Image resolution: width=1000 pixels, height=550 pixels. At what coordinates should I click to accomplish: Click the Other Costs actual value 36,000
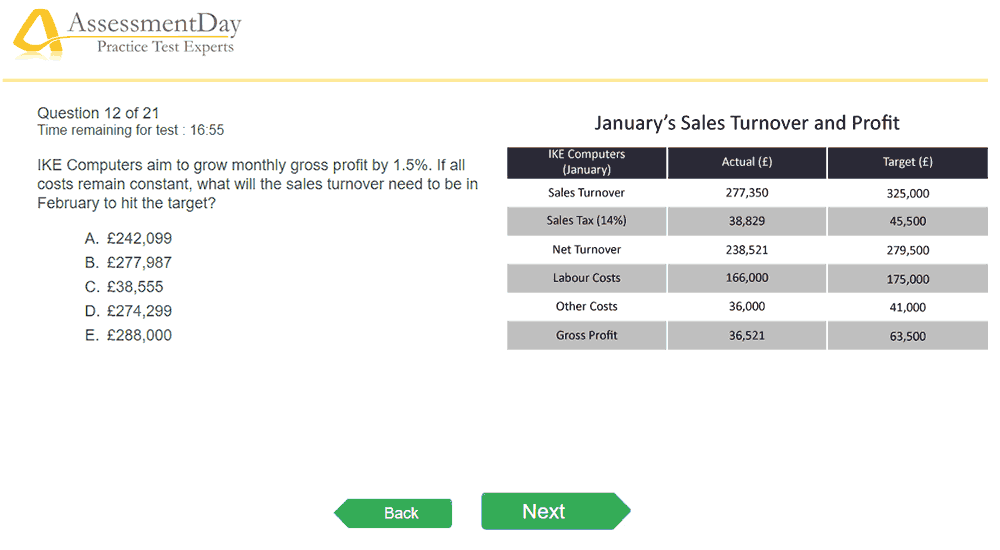(747, 307)
